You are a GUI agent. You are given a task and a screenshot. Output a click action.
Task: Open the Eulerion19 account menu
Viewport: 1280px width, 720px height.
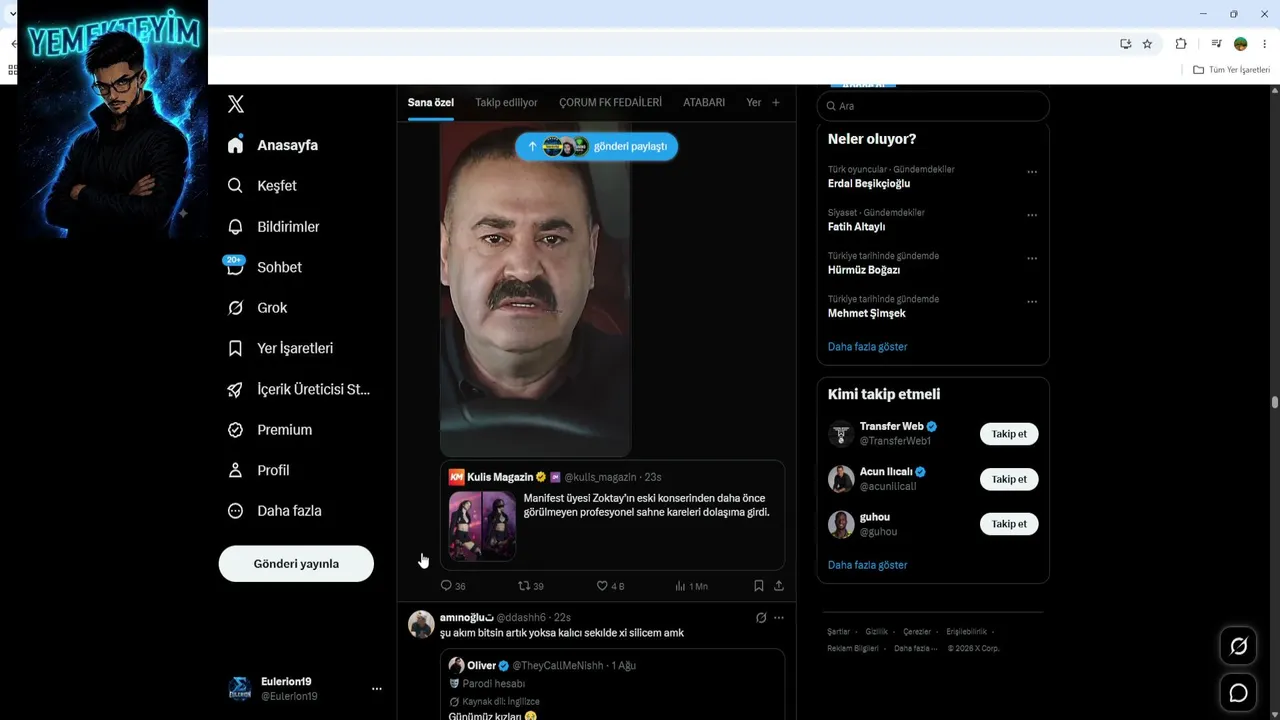(x=304, y=688)
